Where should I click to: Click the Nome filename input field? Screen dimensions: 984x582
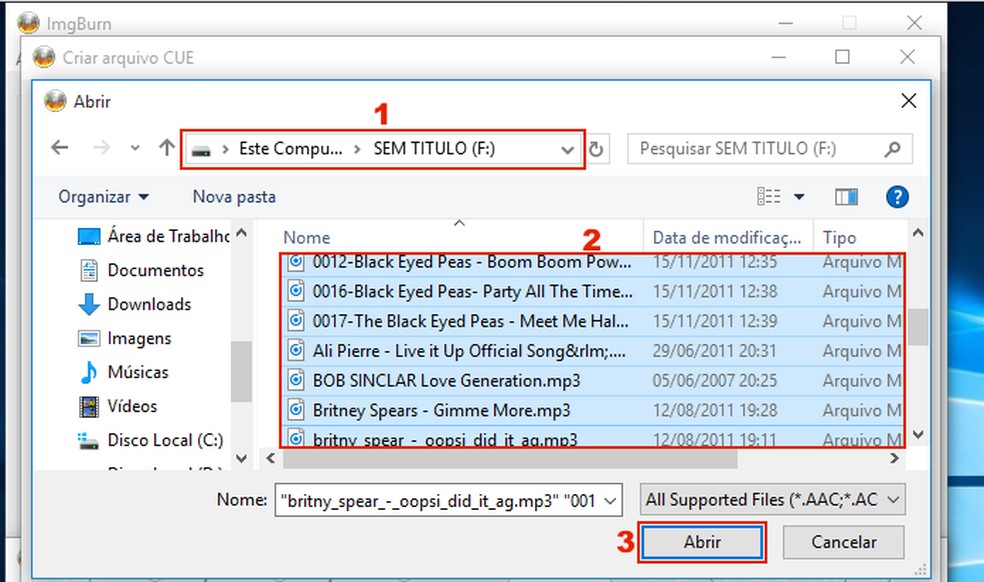pos(439,500)
